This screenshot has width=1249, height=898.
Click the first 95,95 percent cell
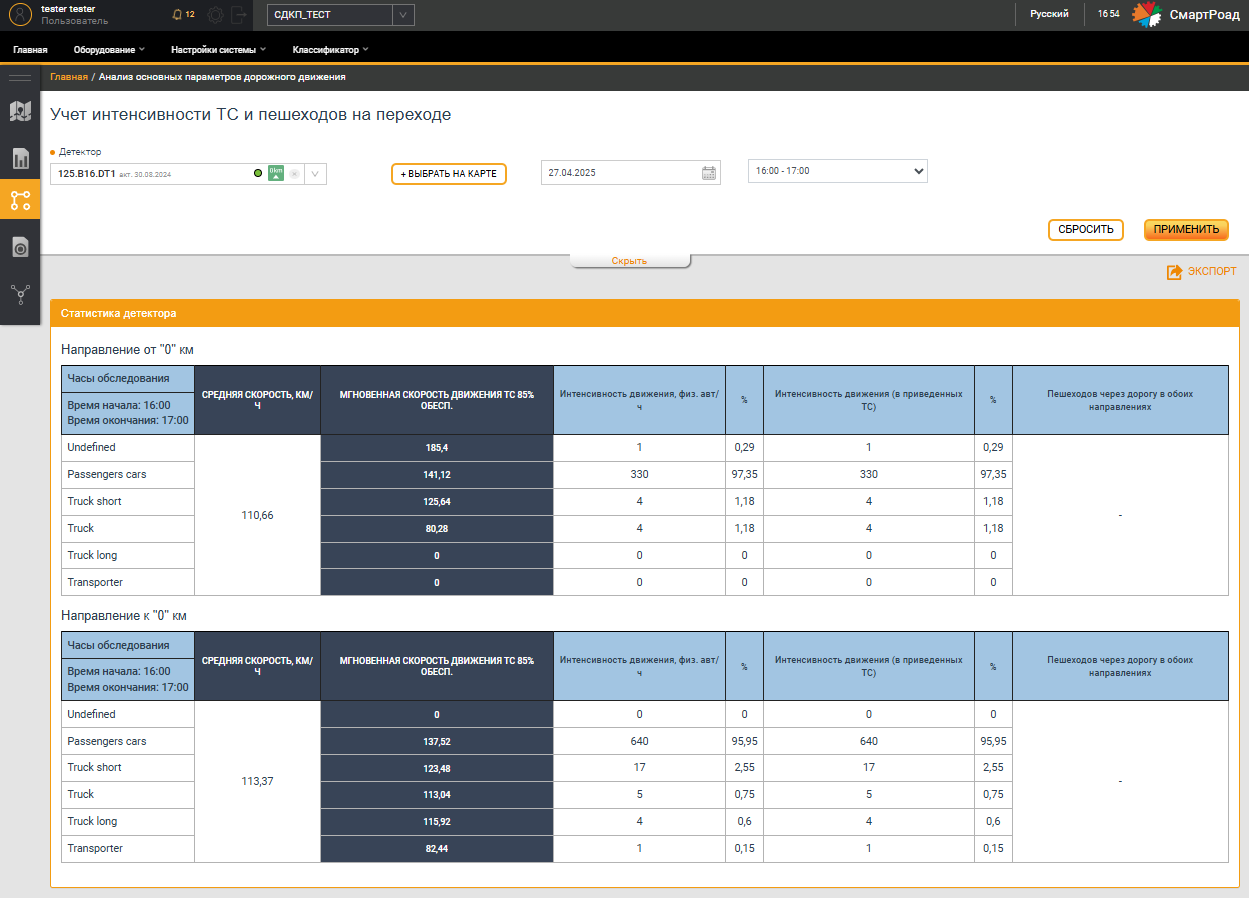(744, 741)
